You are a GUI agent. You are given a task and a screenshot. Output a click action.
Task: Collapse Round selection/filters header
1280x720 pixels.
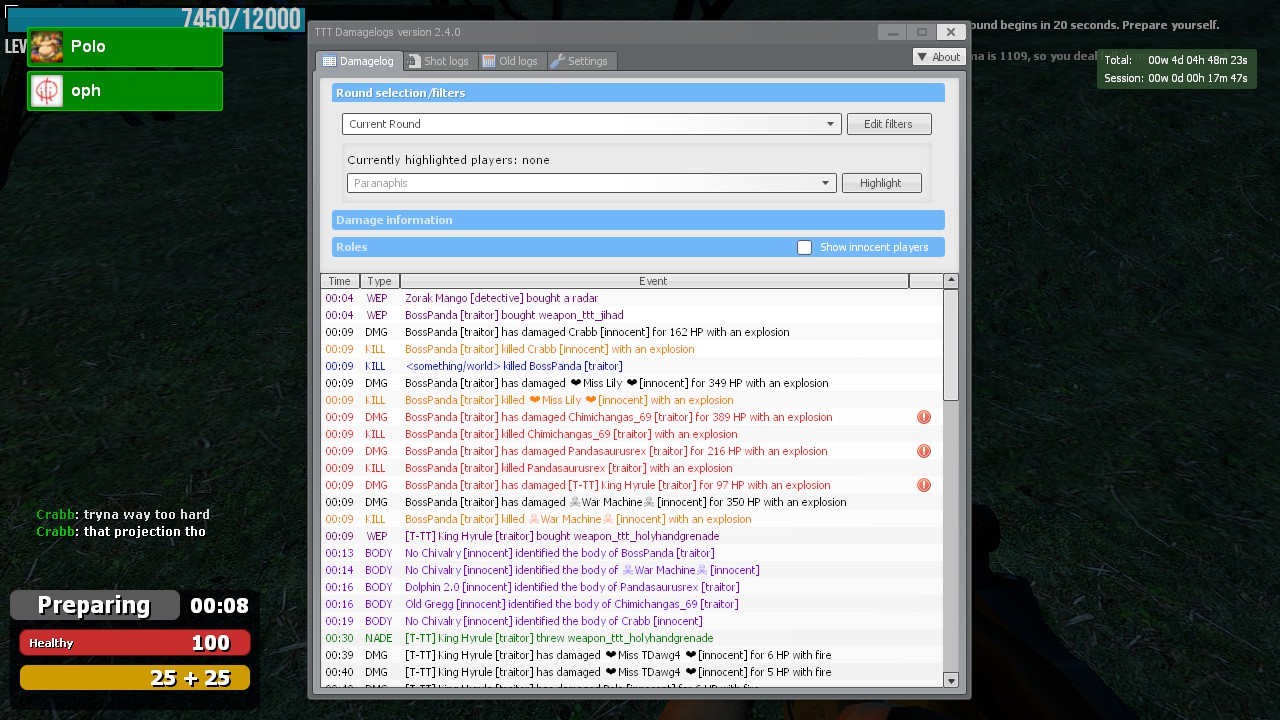coord(638,93)
